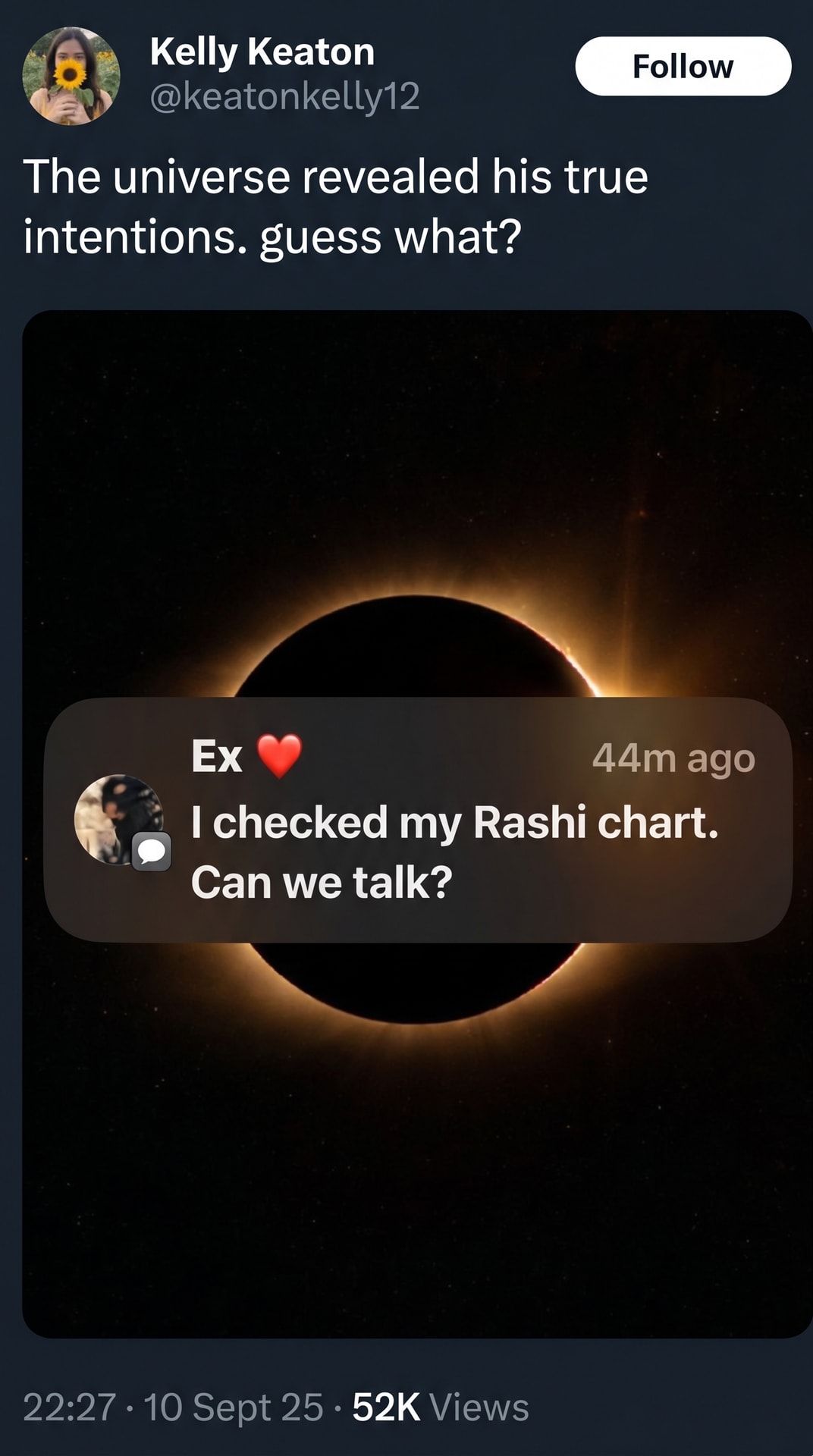Viewport: 813px width, 1456px height.
Task: Open the @keatonkelly12 handle
Action: (284, 97)
